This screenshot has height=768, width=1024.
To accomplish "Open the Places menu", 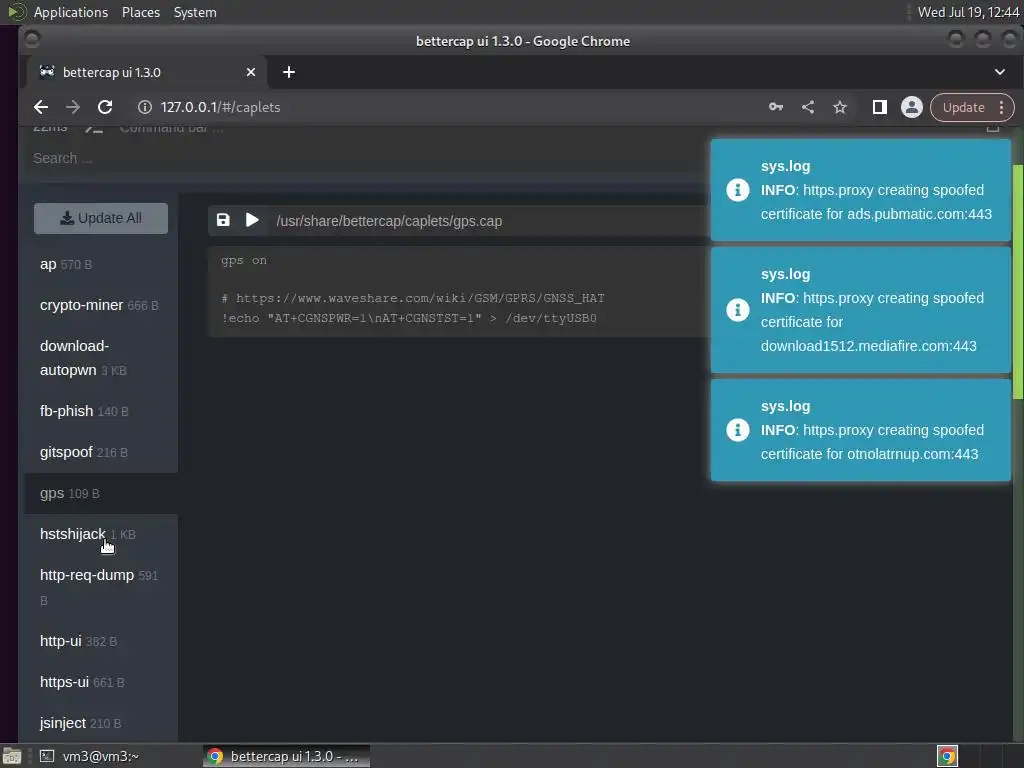I will coord(141,12).
